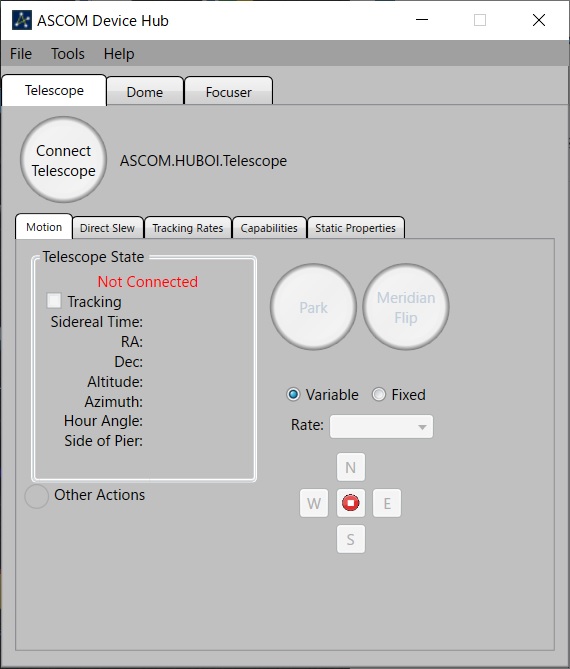Enable the Tracking checkbox
This screenshot has height=669, width=570.
click(54, 300)
